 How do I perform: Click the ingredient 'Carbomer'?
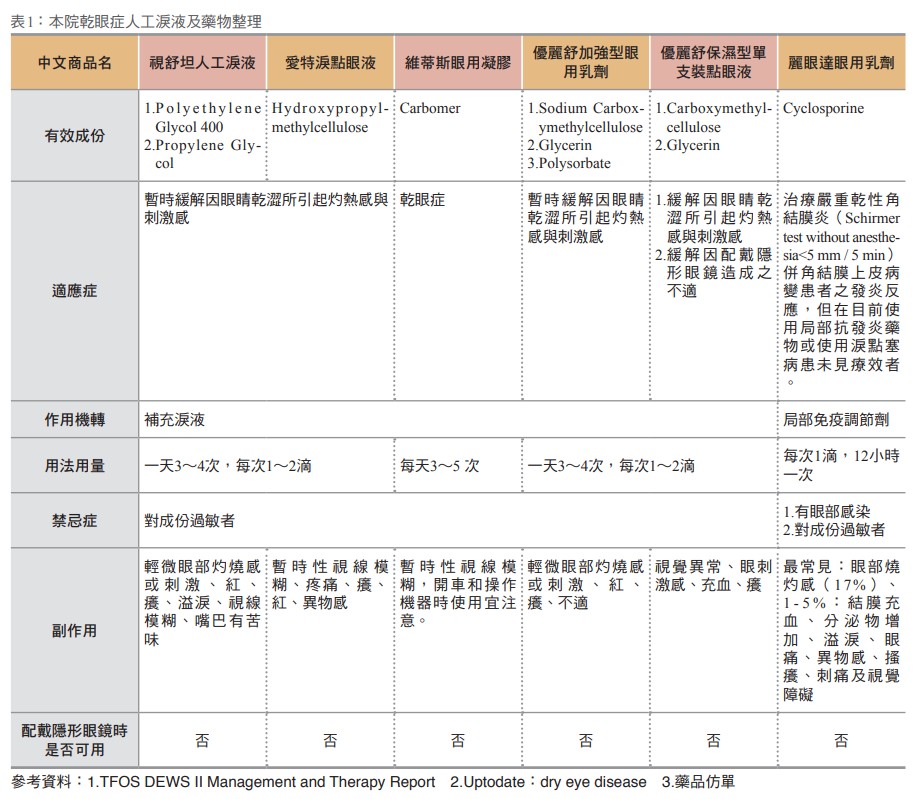[430, 108]
